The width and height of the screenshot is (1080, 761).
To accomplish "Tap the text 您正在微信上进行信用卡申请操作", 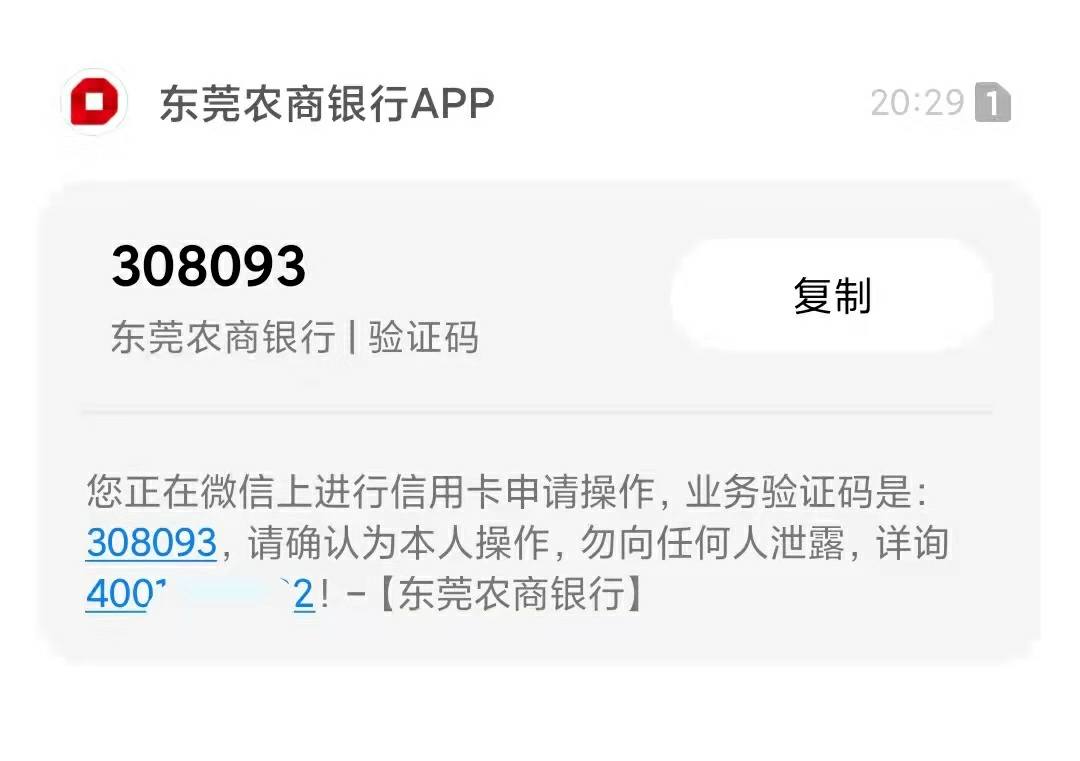I will coord(371,492).
